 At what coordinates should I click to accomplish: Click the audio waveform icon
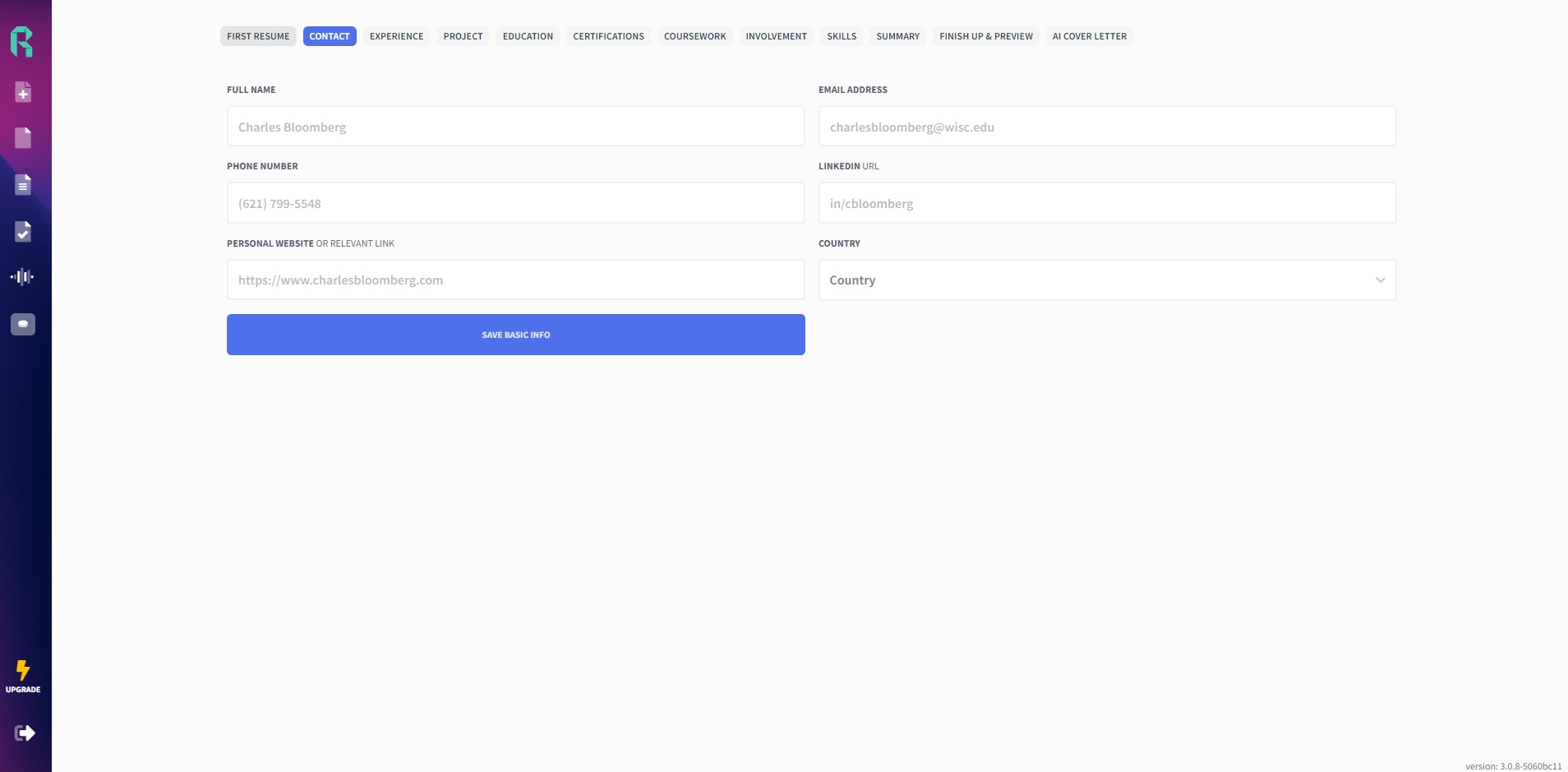[22, 277]
